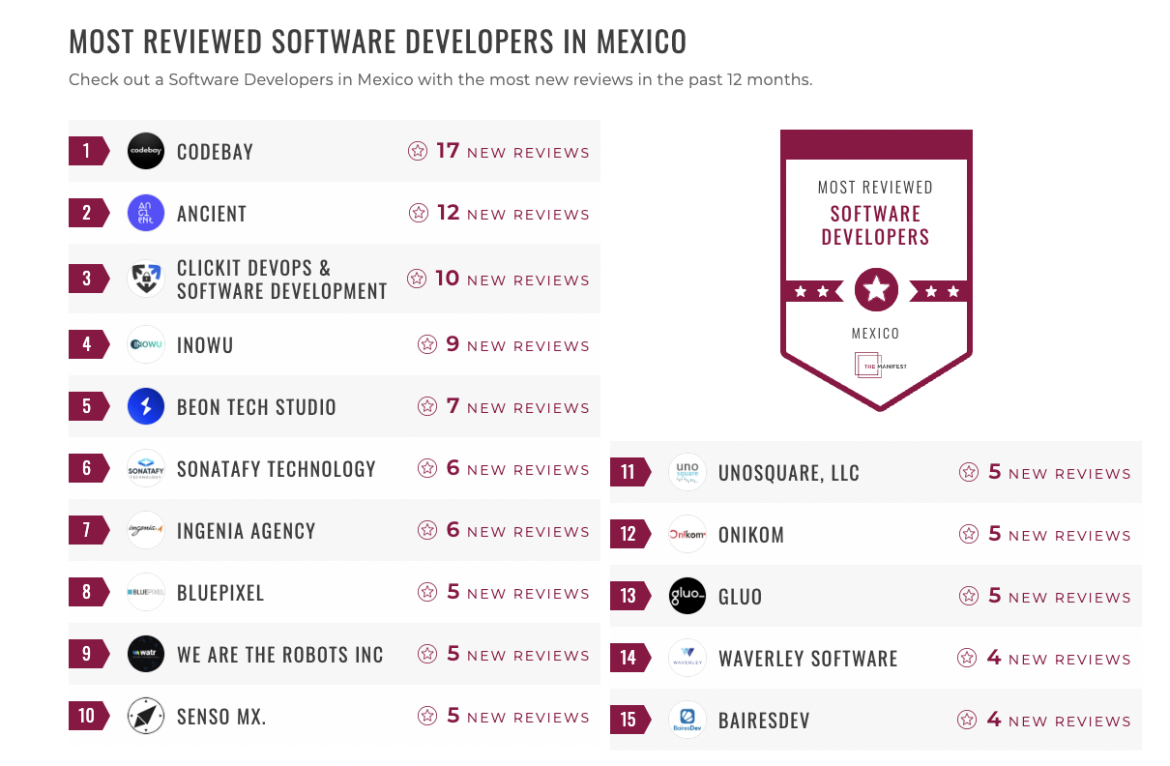The image size is (1170, 766).
Task: Click the iNOWU circular logo
Action: tap(146, 344)
